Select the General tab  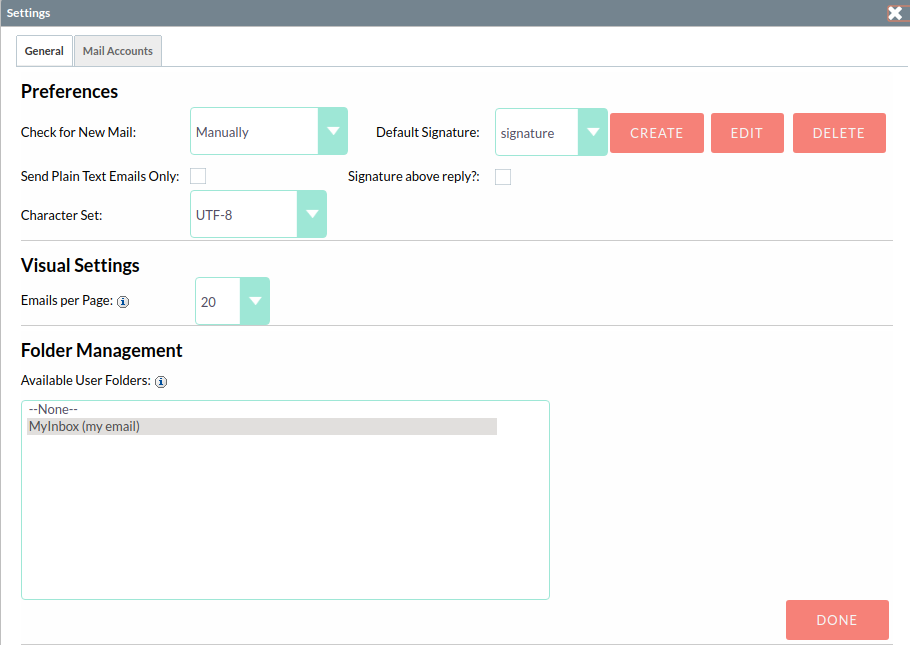pos(44,51)
